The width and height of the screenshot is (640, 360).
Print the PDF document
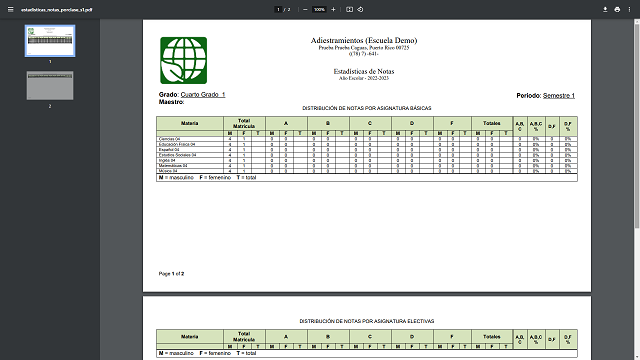point(617,9)
